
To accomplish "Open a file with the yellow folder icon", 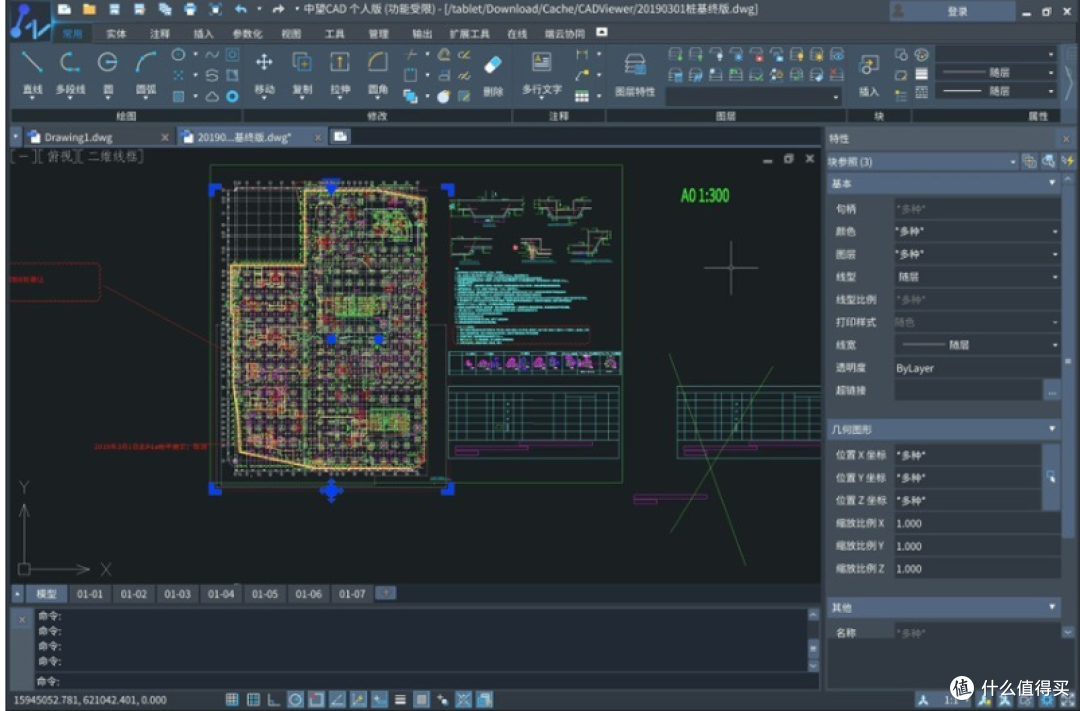I will pyautogui.click(x=89, y=10).
